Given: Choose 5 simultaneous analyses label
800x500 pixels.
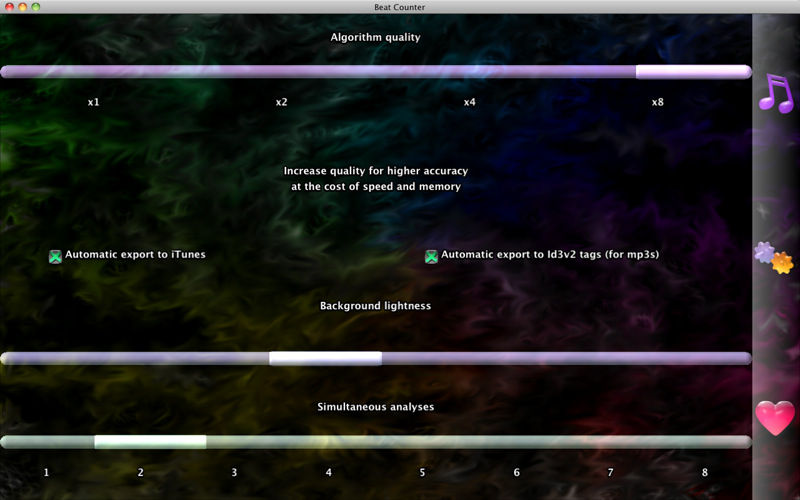Looking at the screenshot, I should [x=422, y=472].
